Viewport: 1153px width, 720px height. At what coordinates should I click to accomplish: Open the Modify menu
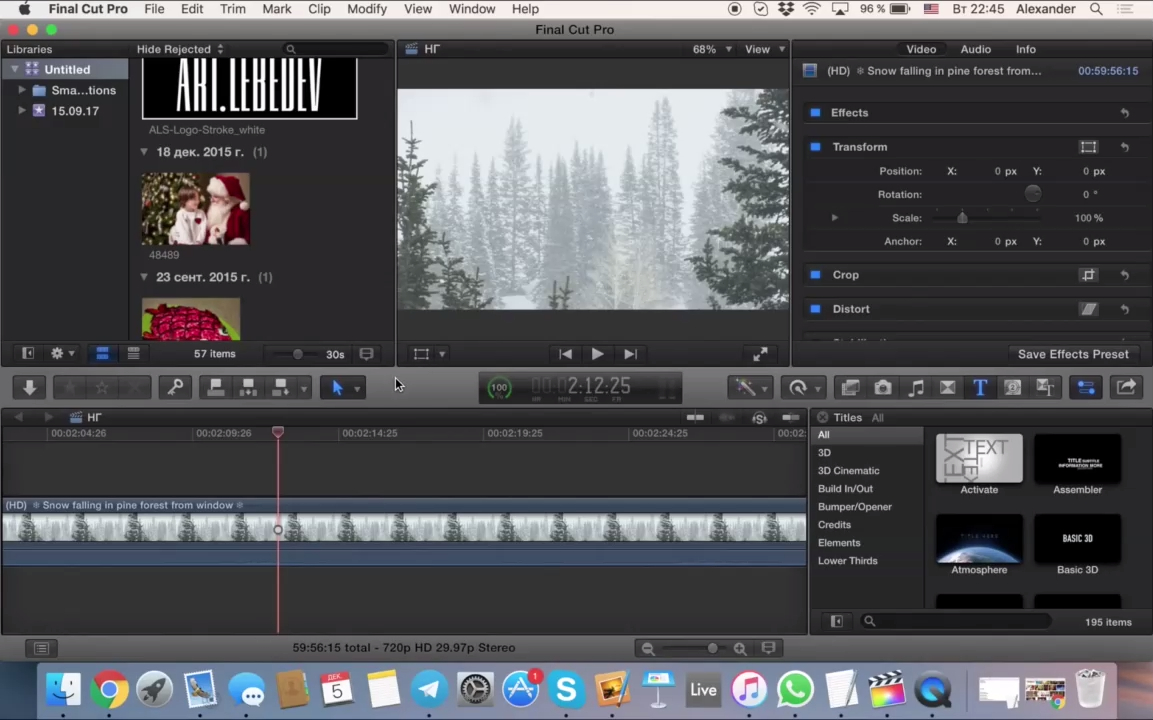click(367, 9)
